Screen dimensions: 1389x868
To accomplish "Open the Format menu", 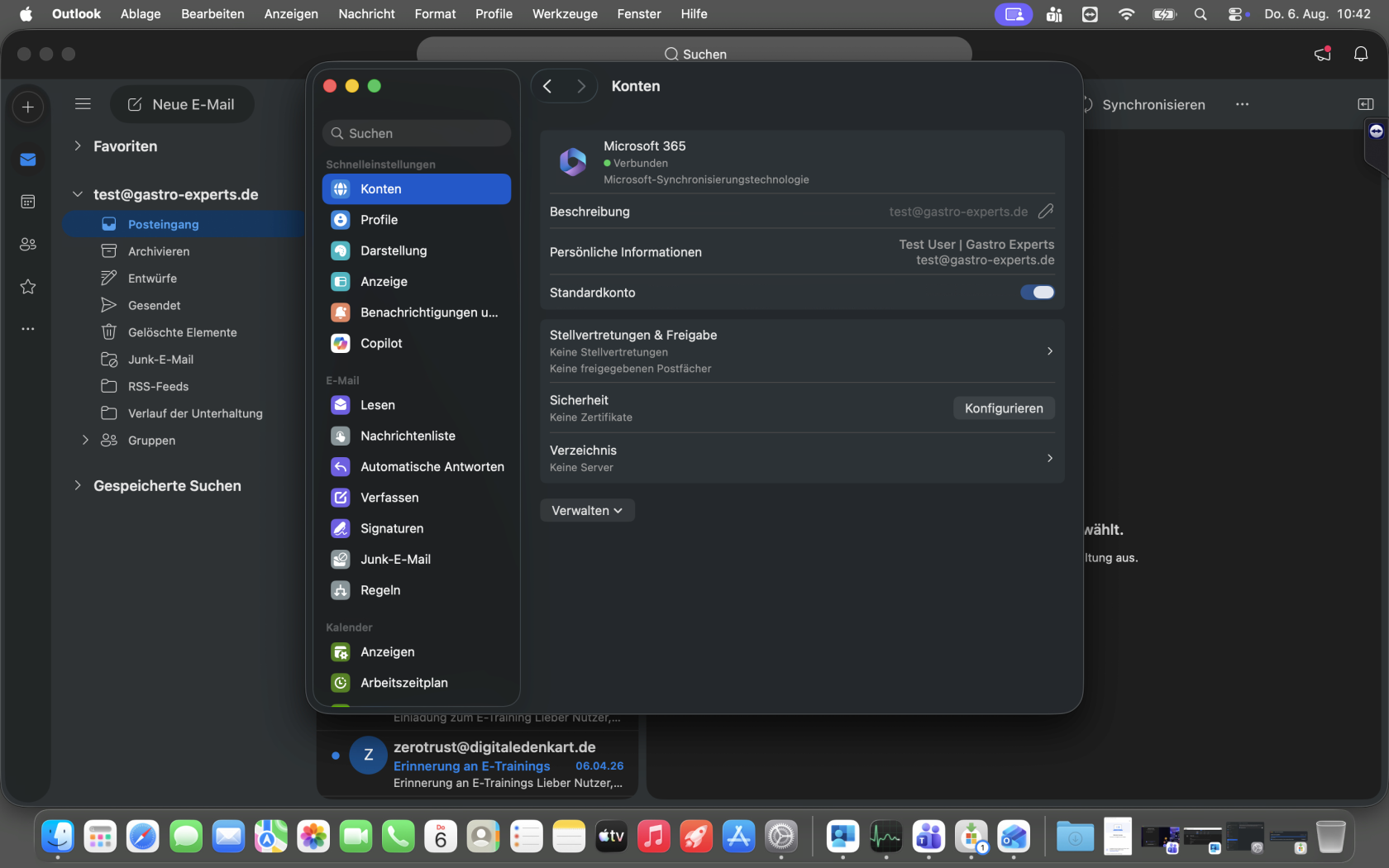I will tap(435, 14).
